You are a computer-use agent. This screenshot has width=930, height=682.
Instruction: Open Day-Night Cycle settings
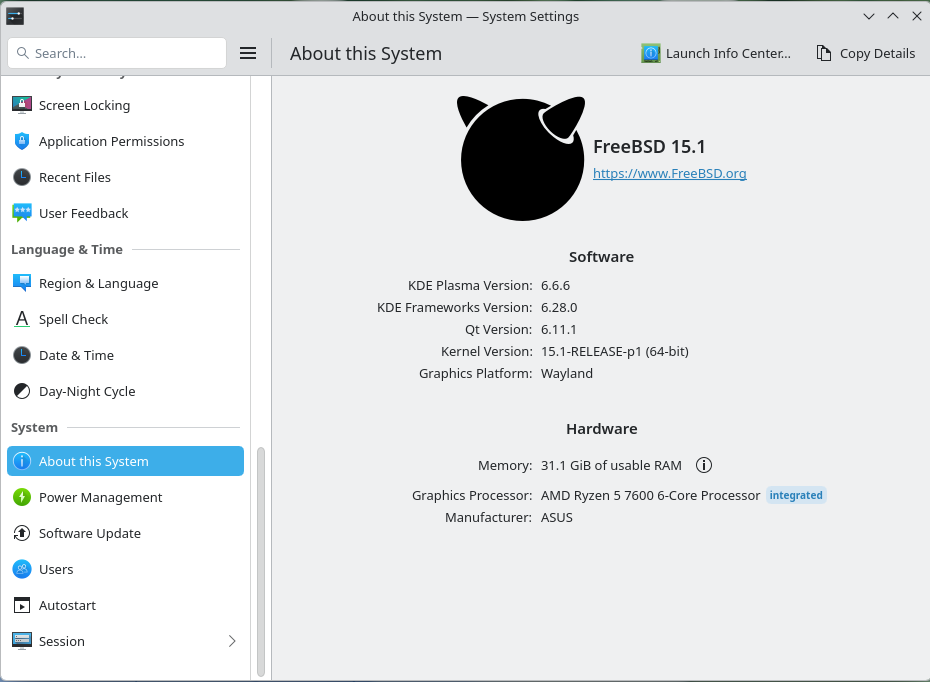(x=125, y=391)
